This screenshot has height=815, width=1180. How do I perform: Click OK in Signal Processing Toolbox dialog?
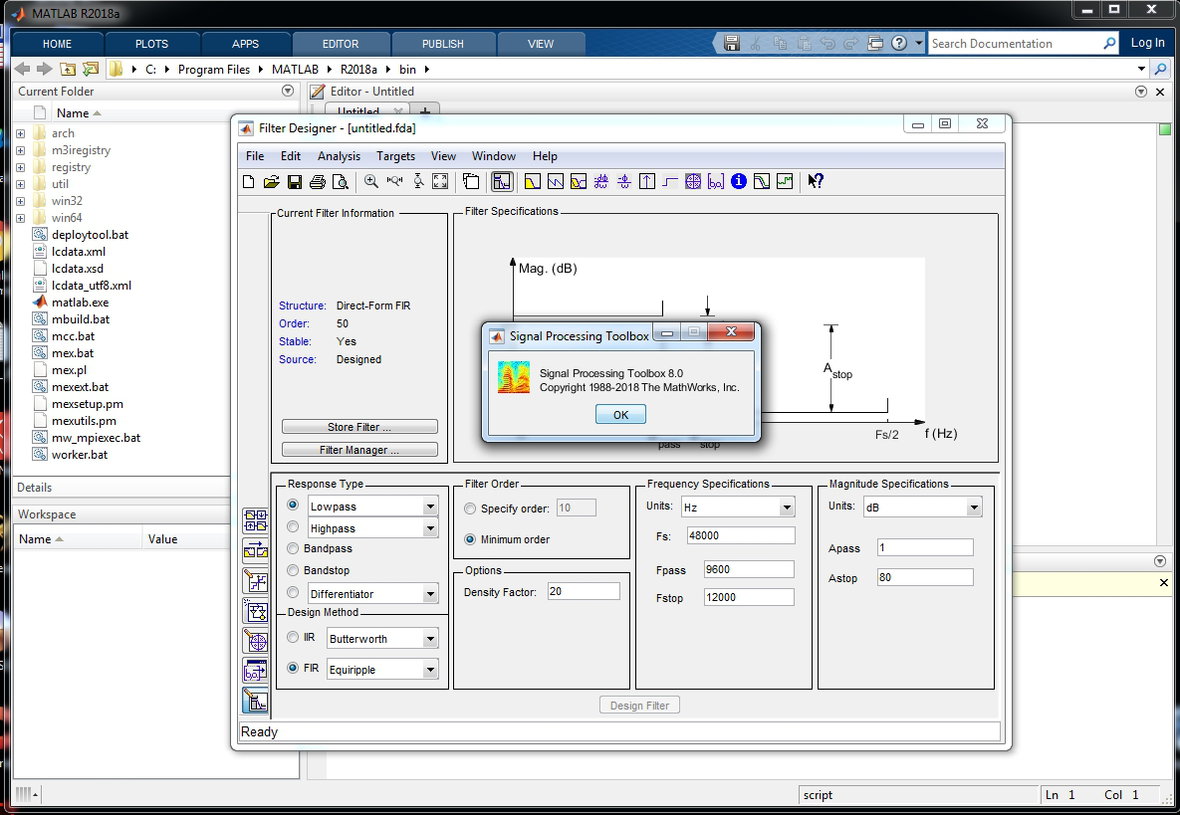click(620, 415)
